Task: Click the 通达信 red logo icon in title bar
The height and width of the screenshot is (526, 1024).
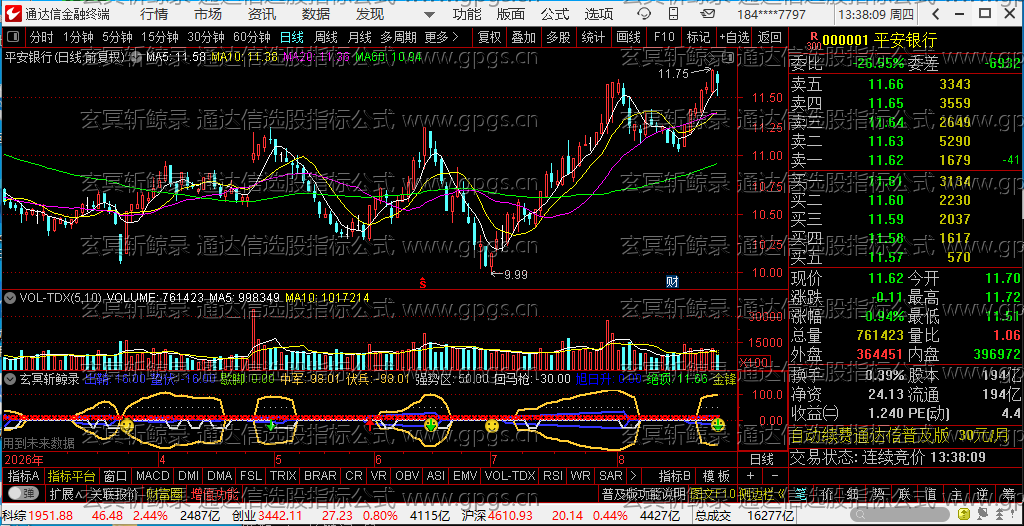Action: click(12, 14)
